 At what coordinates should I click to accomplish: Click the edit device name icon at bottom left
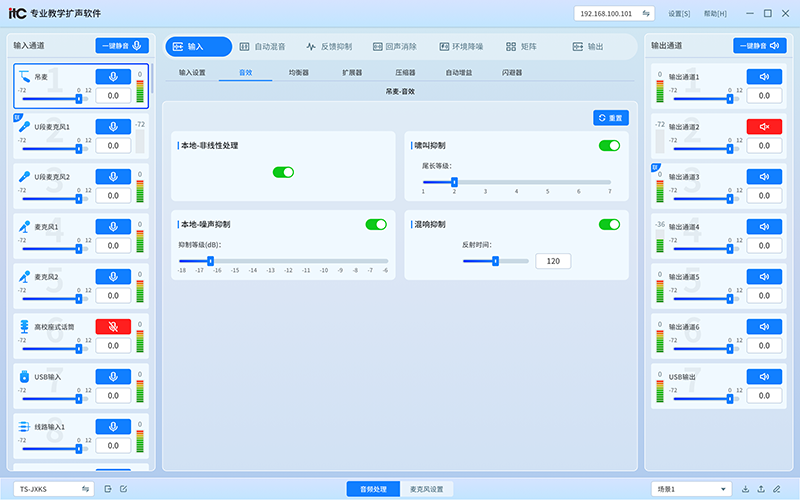[x=123, y=489]
